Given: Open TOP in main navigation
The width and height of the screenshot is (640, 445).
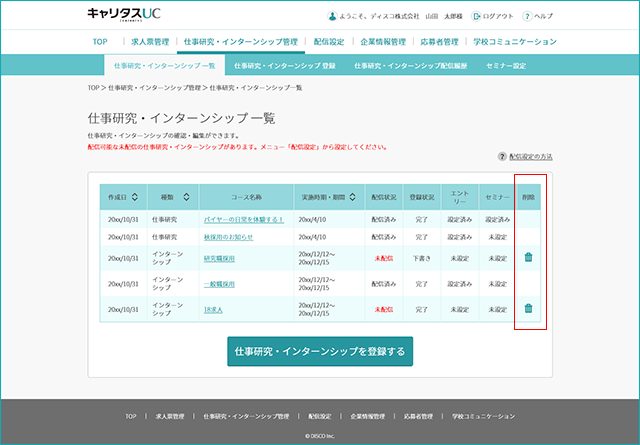Looking at the screenshot, I should pyautogui.click(x=100, y=42).
